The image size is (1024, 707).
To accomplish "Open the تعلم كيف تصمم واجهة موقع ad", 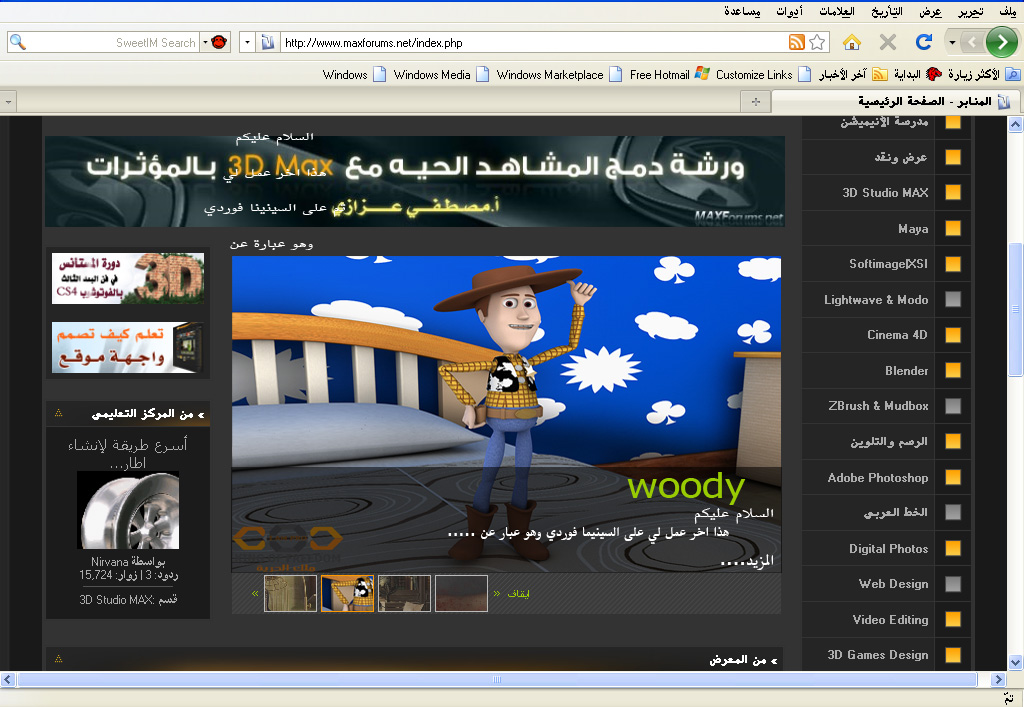I will 128,347.
